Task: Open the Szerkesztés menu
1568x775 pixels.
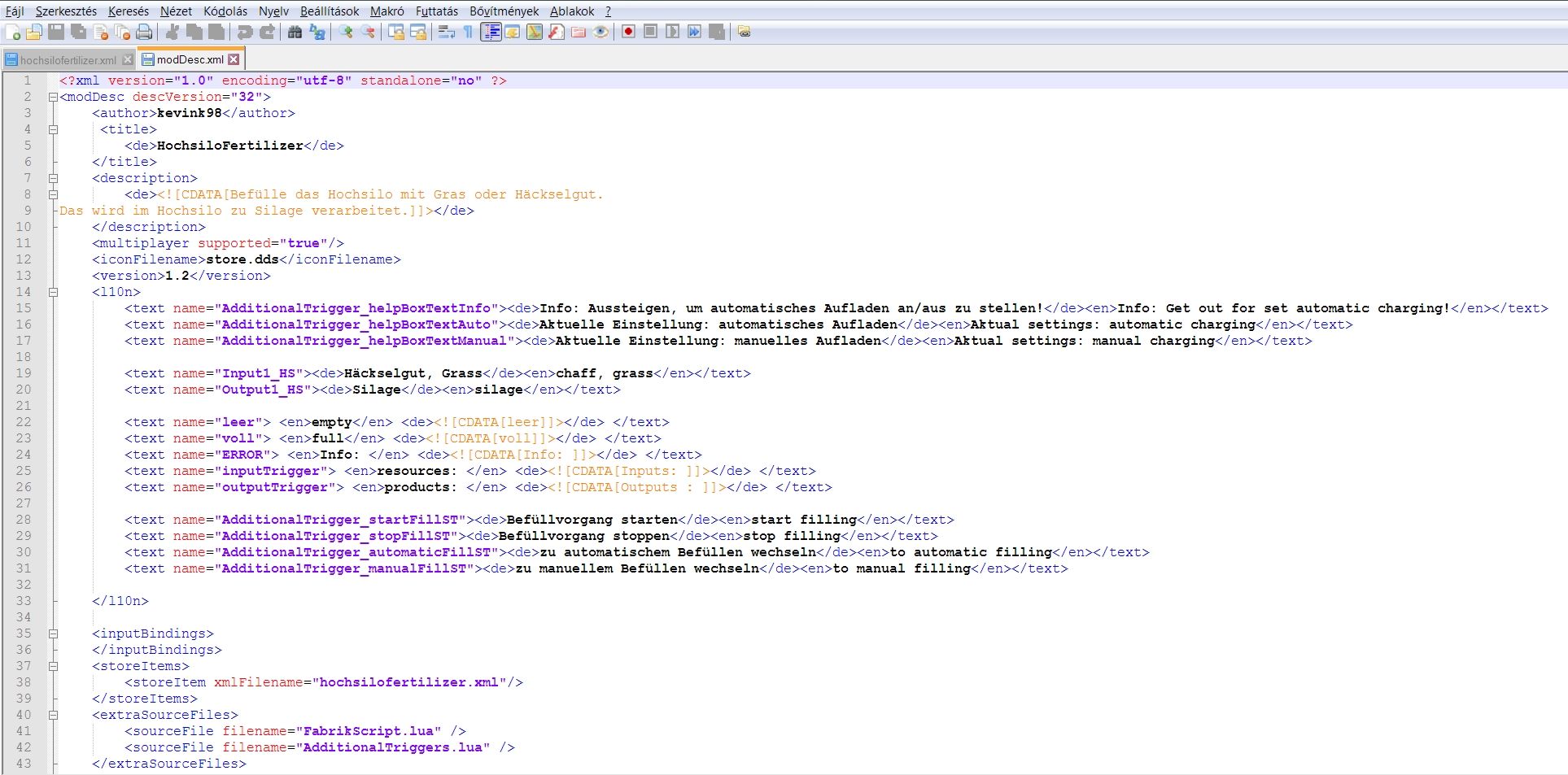Action: pyautogui.click(x=66, y=11)
